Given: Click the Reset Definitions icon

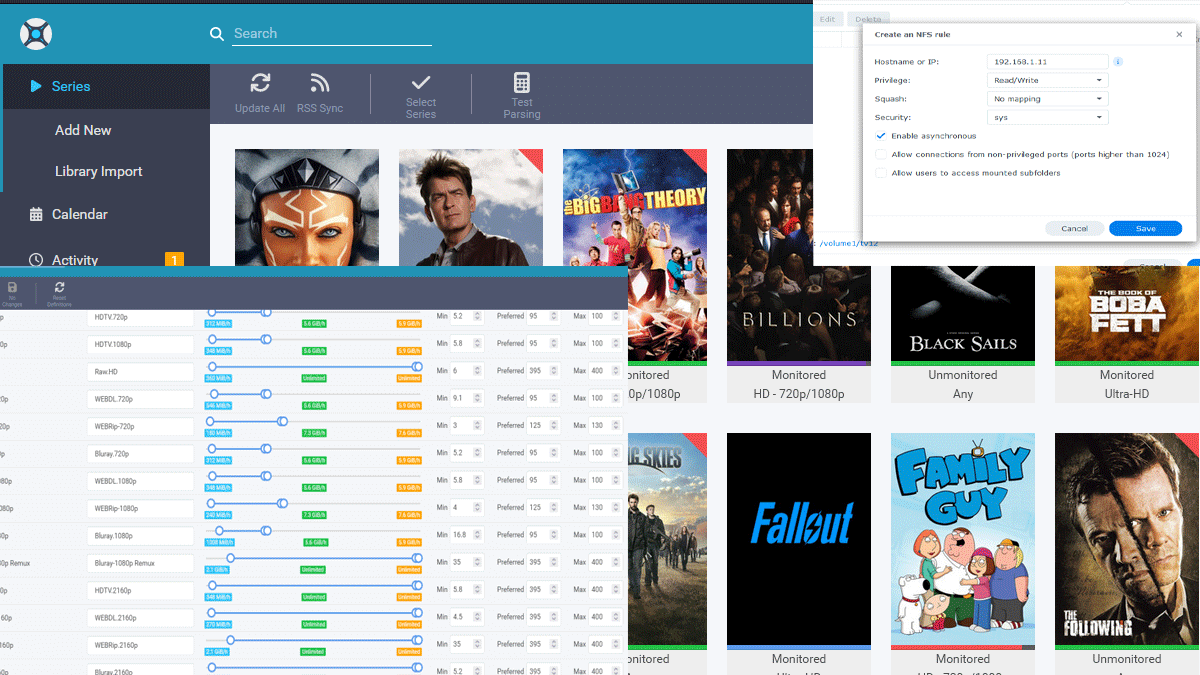Looking at the screenshot, I should point(59,288).
